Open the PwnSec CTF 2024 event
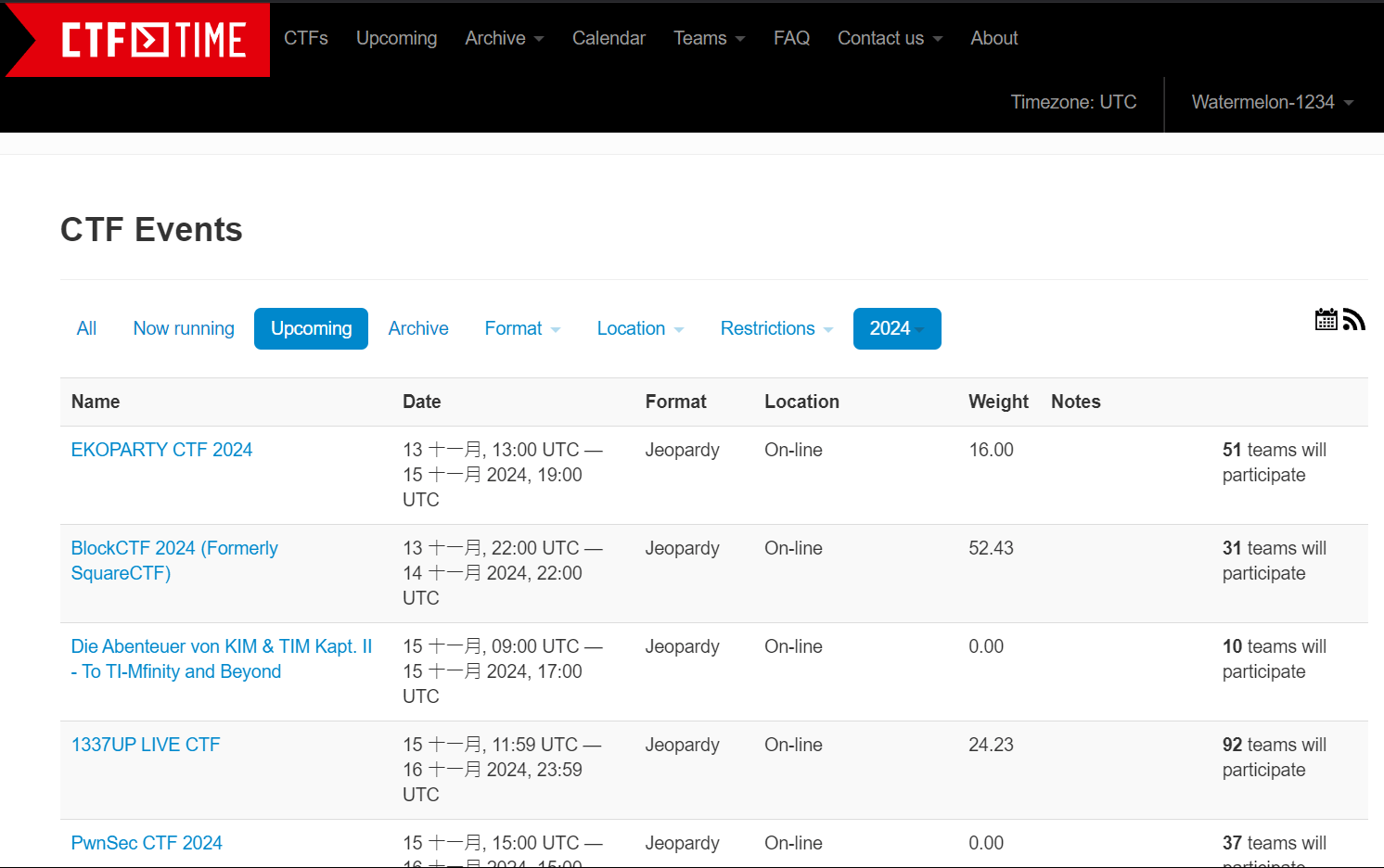This screenshot has height=868, width=1384. [x=147, y=843]
